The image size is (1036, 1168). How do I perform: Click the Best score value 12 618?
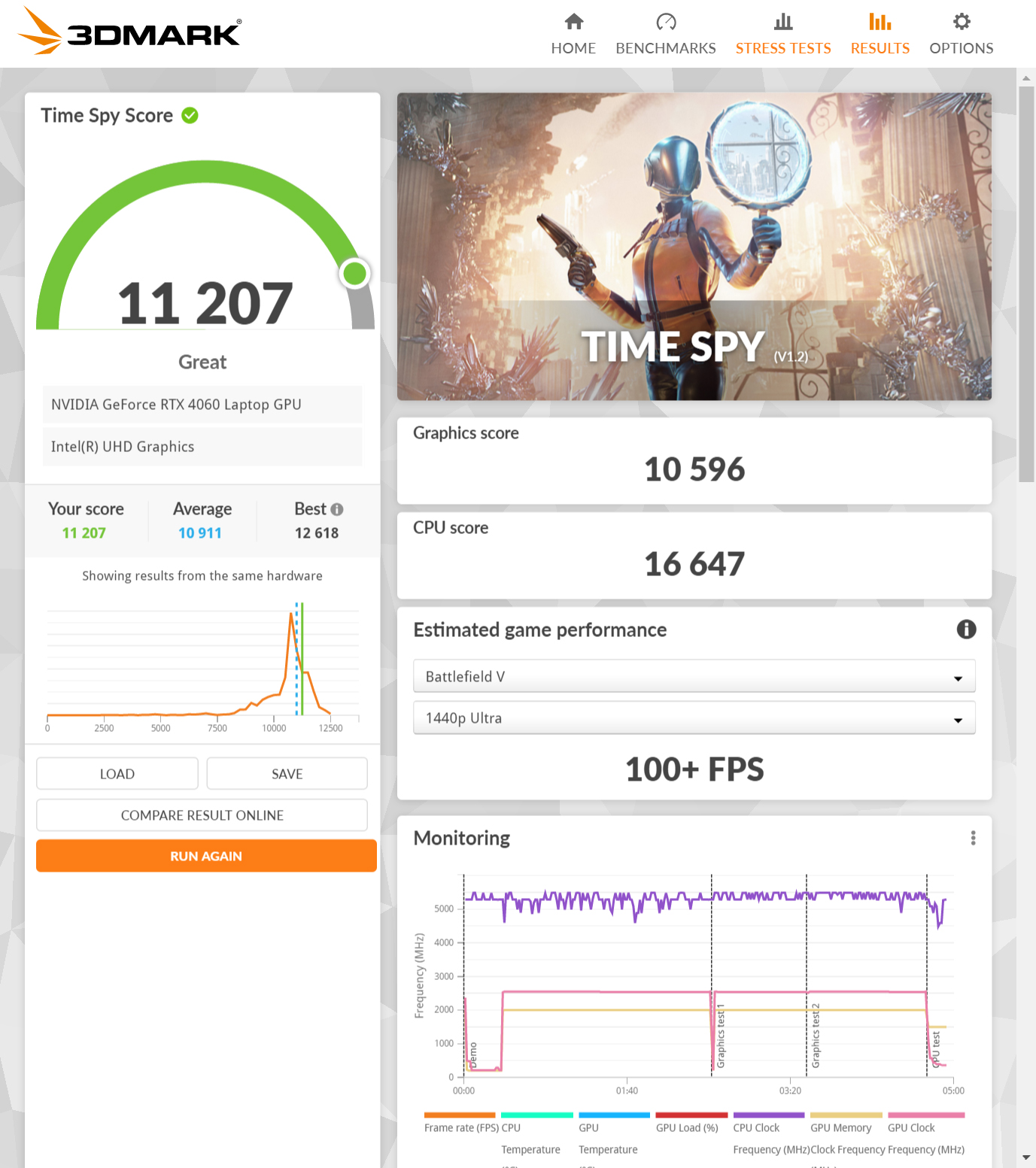point(317,533)
